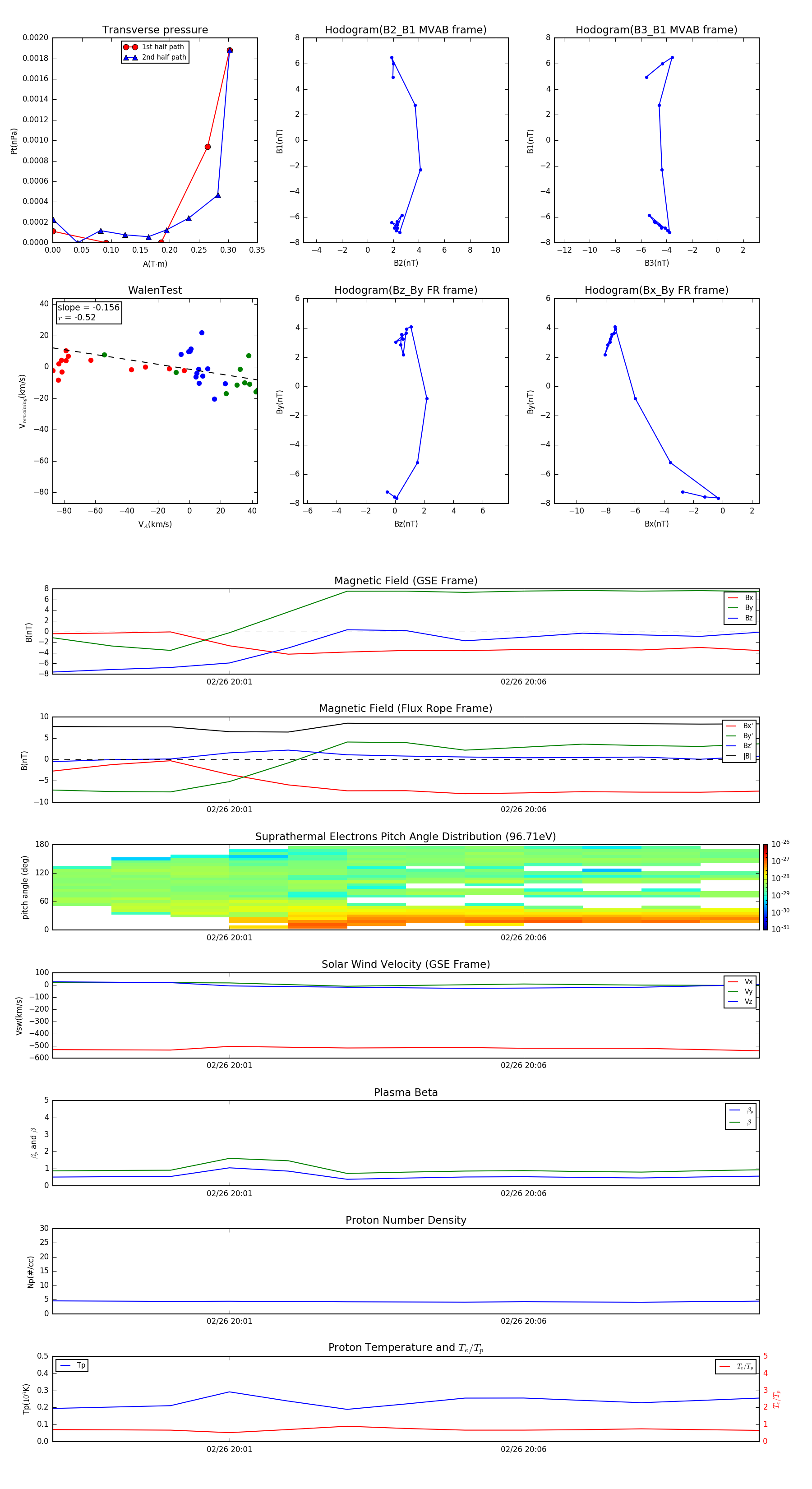Click the 'Vy' legend entry in velocity panel
This screenshot has height=1489, width=812.
740,991
